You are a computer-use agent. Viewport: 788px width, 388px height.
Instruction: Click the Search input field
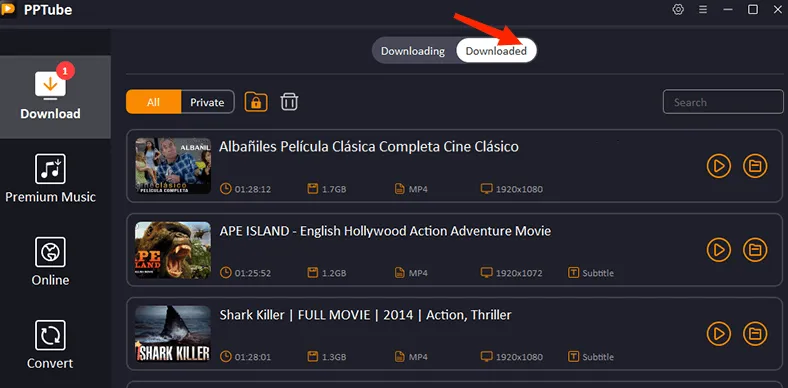point(723,102)
